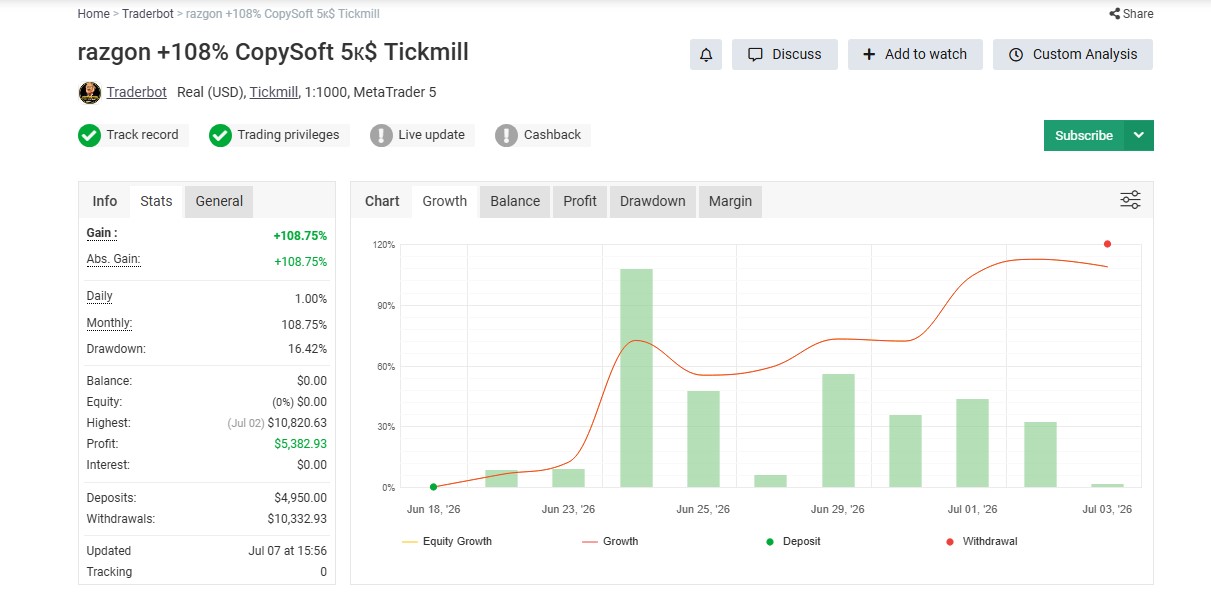1211x603 pixels.
Task: Open Custom Analysis
Action: (x=1073, y=55)
